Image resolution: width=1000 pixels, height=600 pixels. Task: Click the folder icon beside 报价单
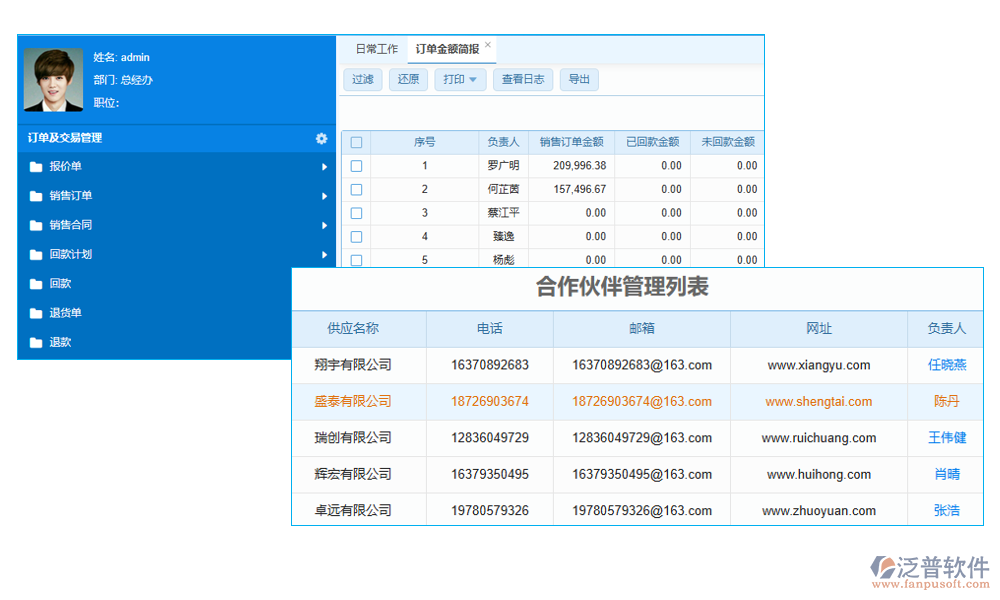click(x=36, y=167)
